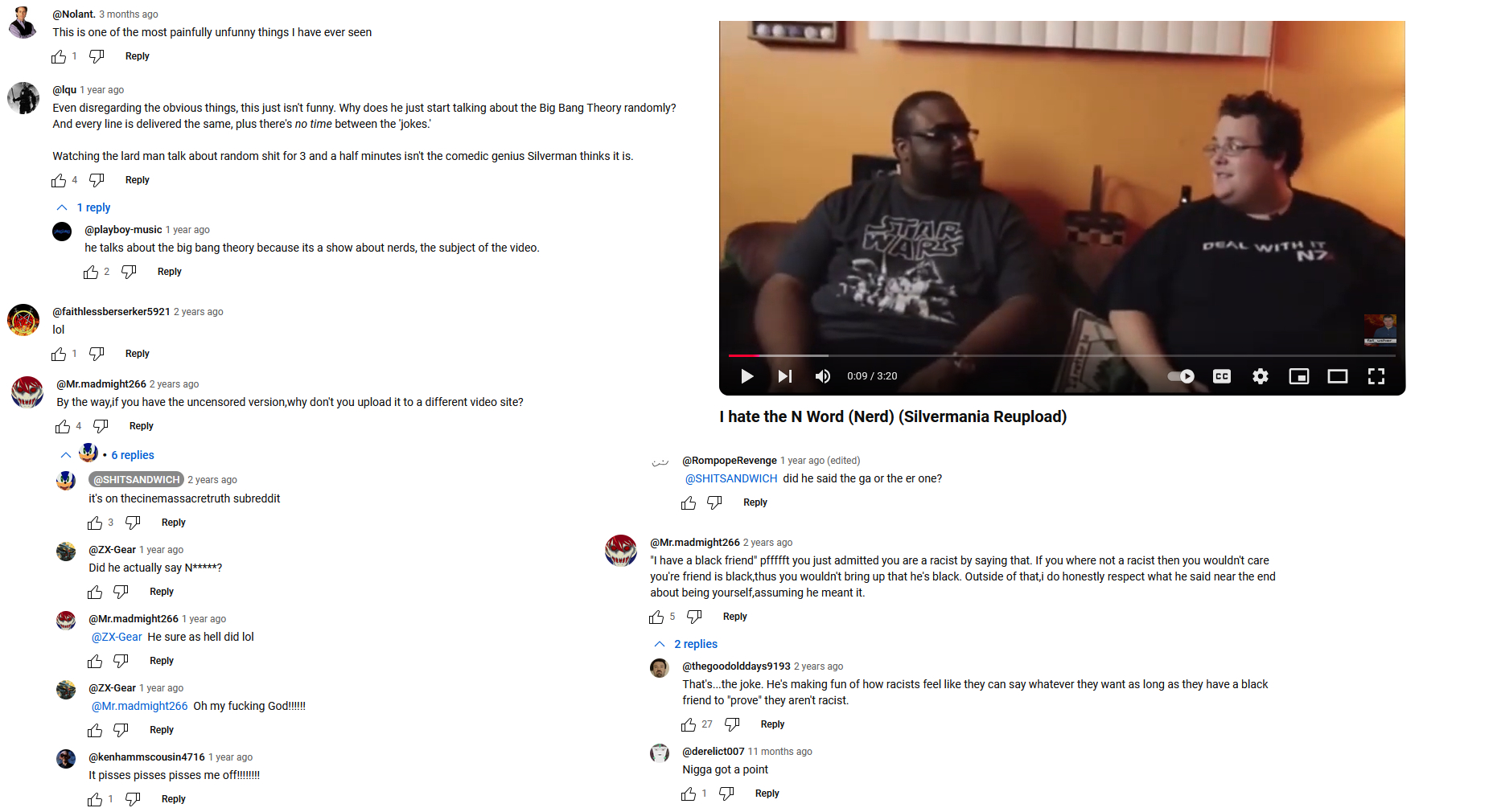The width and height of the screenshot is (1493, 812).
Task: Seek along the video progress bar
Action: 1062,355
